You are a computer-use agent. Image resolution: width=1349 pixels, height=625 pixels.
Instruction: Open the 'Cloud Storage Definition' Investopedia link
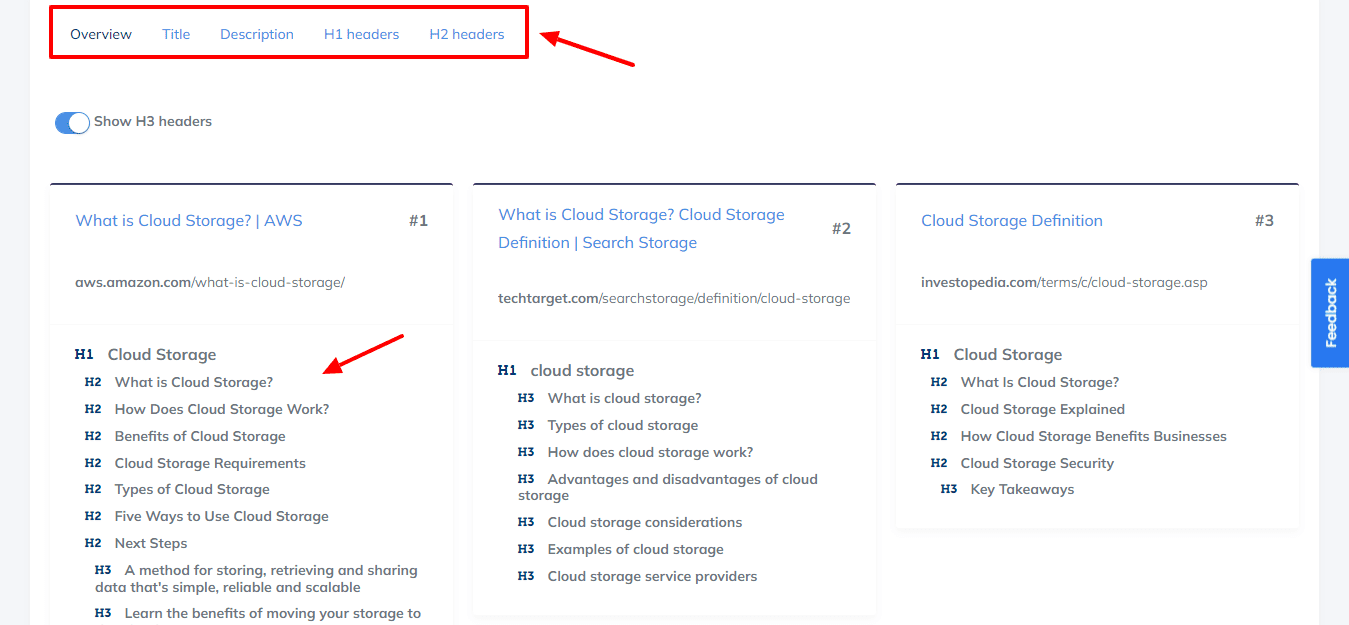click(x=1012, y=221)
